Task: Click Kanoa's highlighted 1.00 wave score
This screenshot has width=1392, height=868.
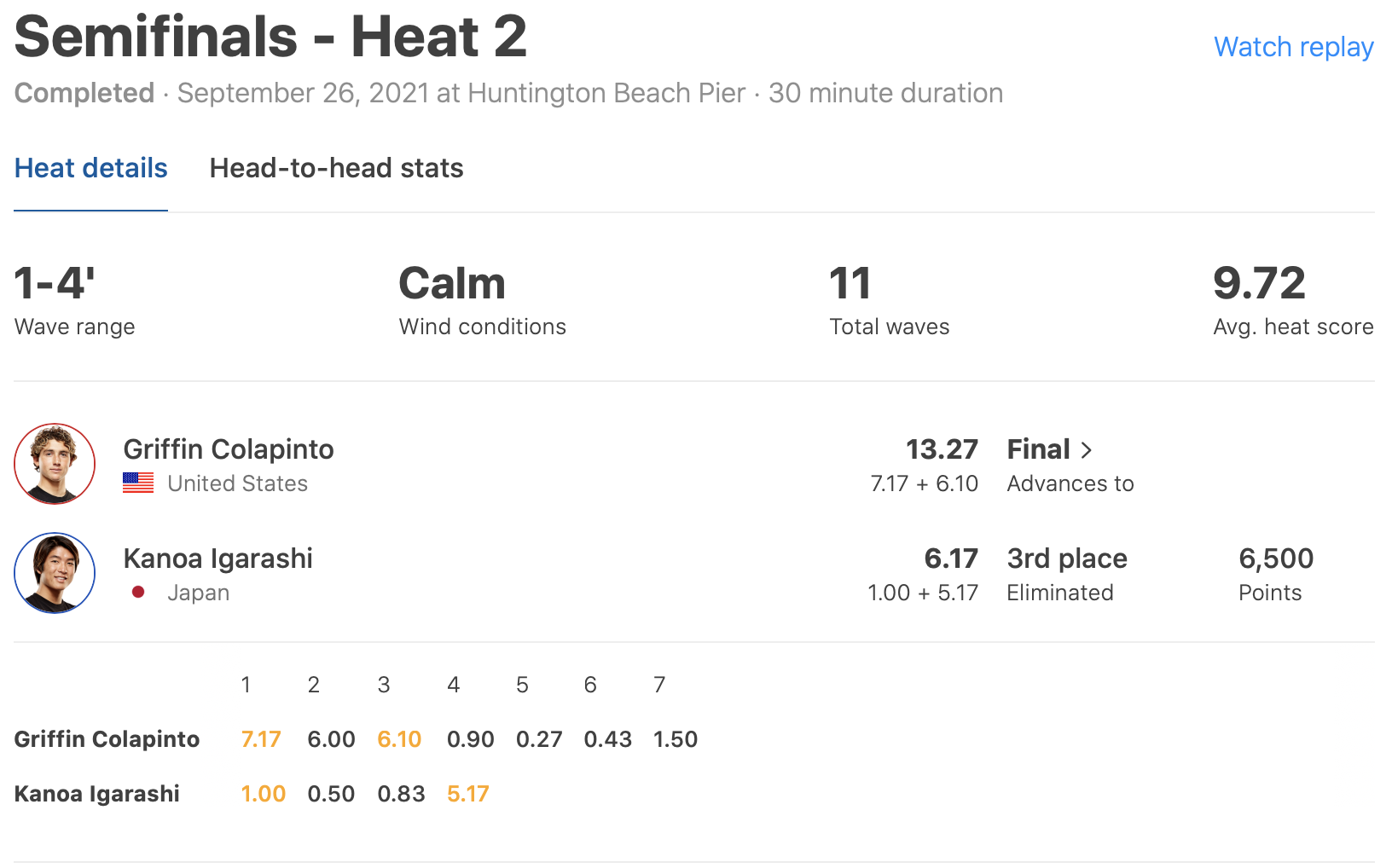Action: point(263,794)
